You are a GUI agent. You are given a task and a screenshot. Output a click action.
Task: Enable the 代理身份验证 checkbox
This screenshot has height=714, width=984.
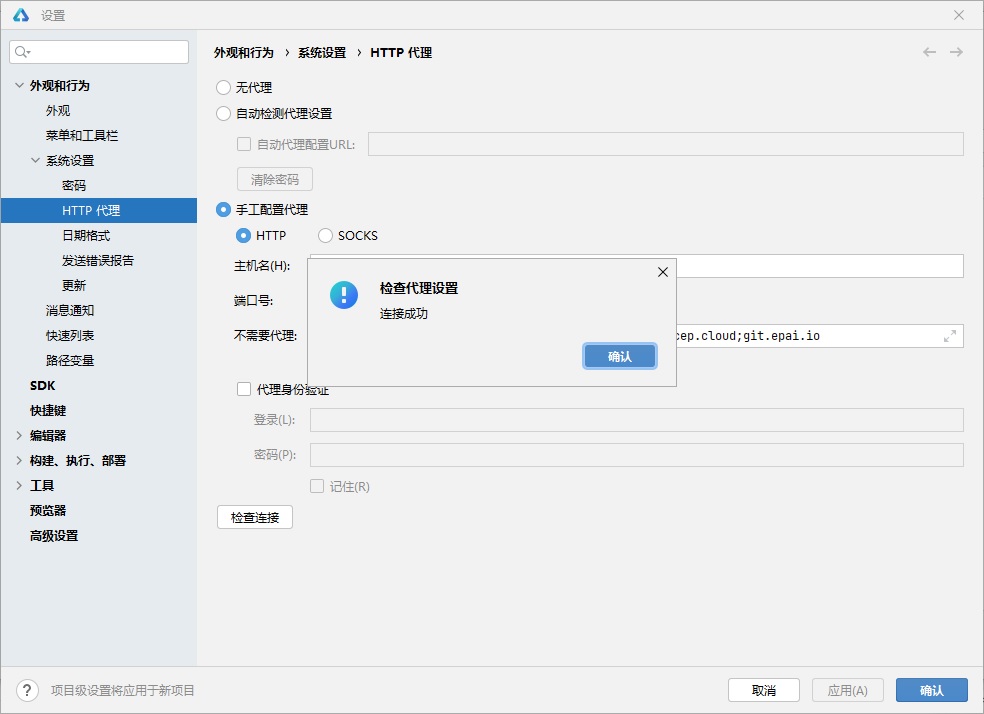(x=242, y=390)
